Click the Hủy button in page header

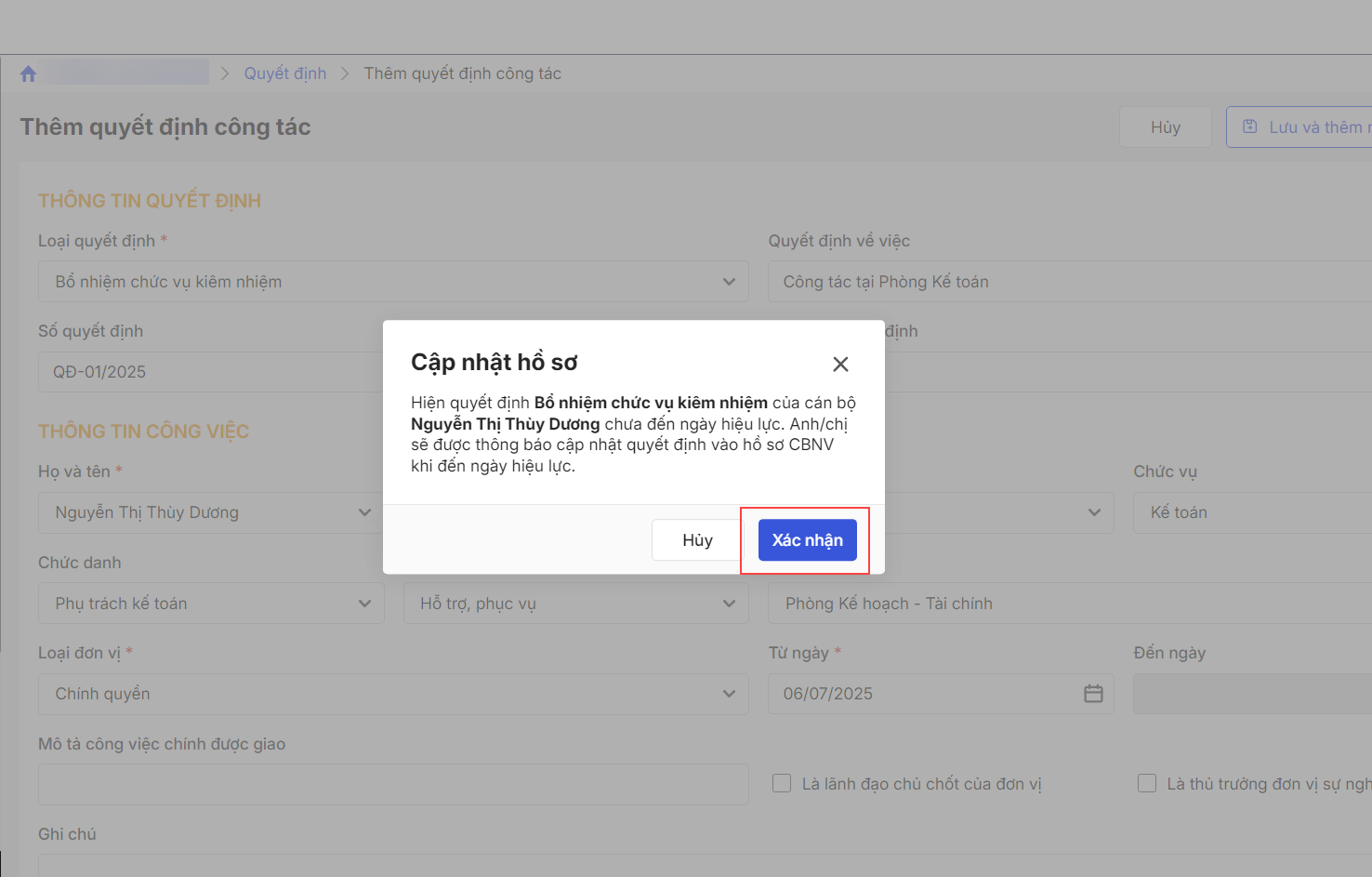point(1165,127)
